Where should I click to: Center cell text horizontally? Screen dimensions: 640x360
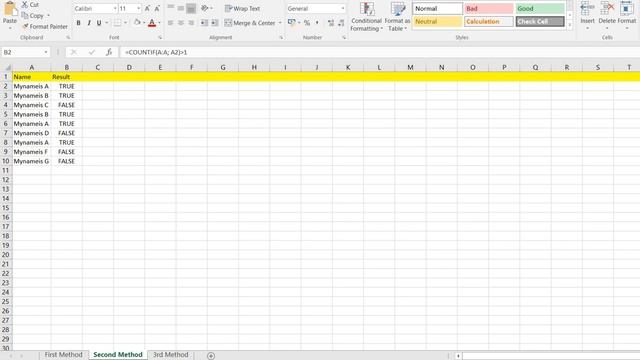click(181, 23)
